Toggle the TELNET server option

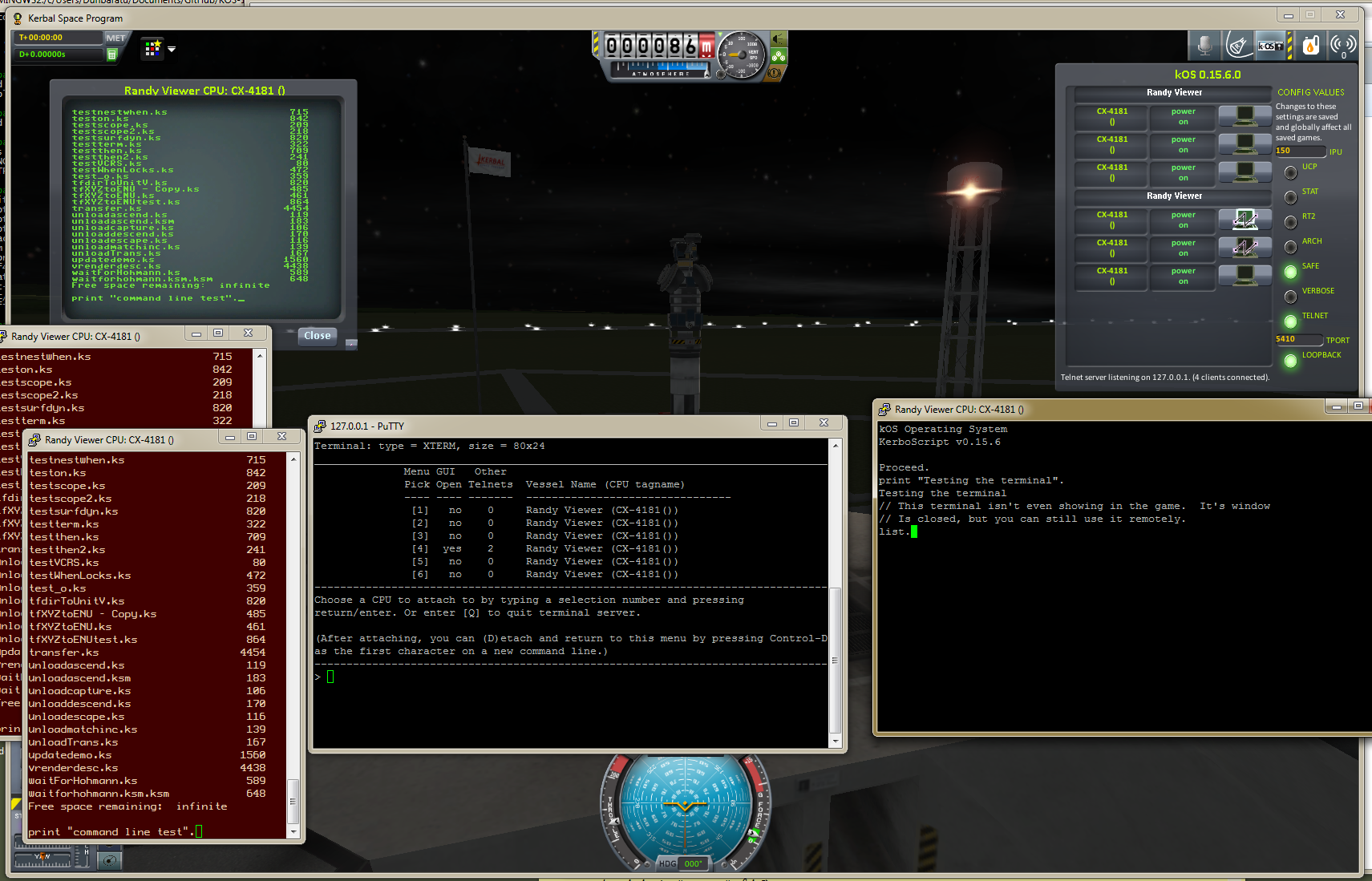tap(1290, 321)
